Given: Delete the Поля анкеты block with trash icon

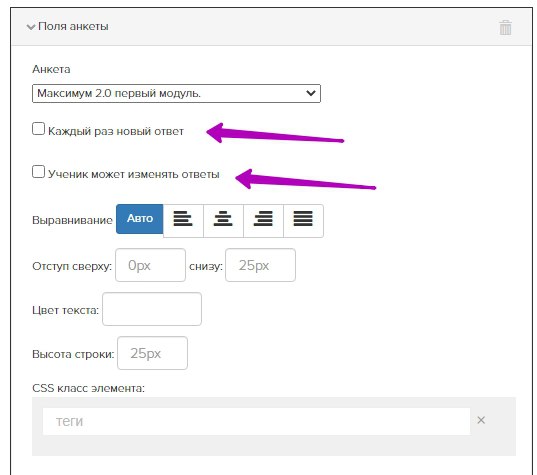Looking at the screenshot, I should click(505, 27).
